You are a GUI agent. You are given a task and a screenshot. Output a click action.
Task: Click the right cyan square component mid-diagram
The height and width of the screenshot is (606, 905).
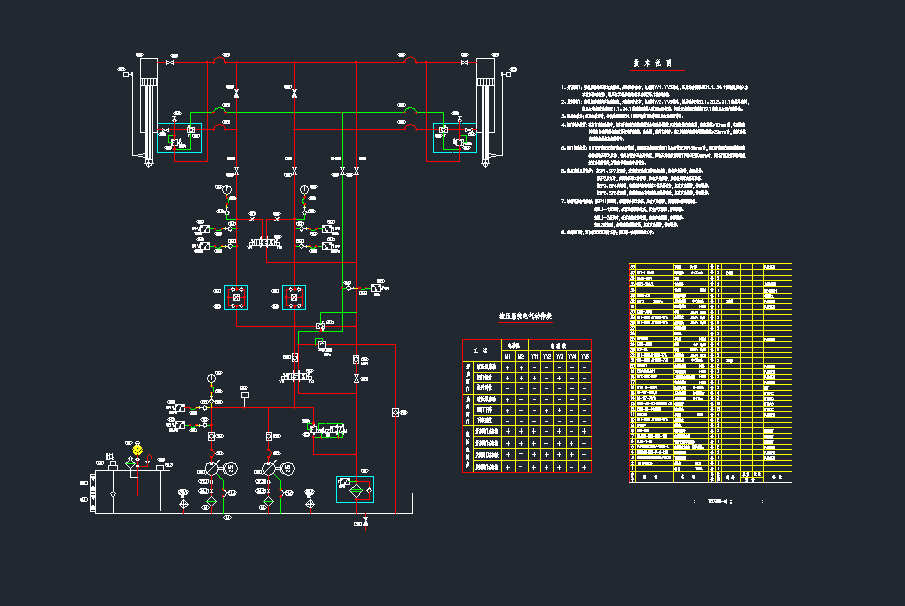(x=293, y=295)
